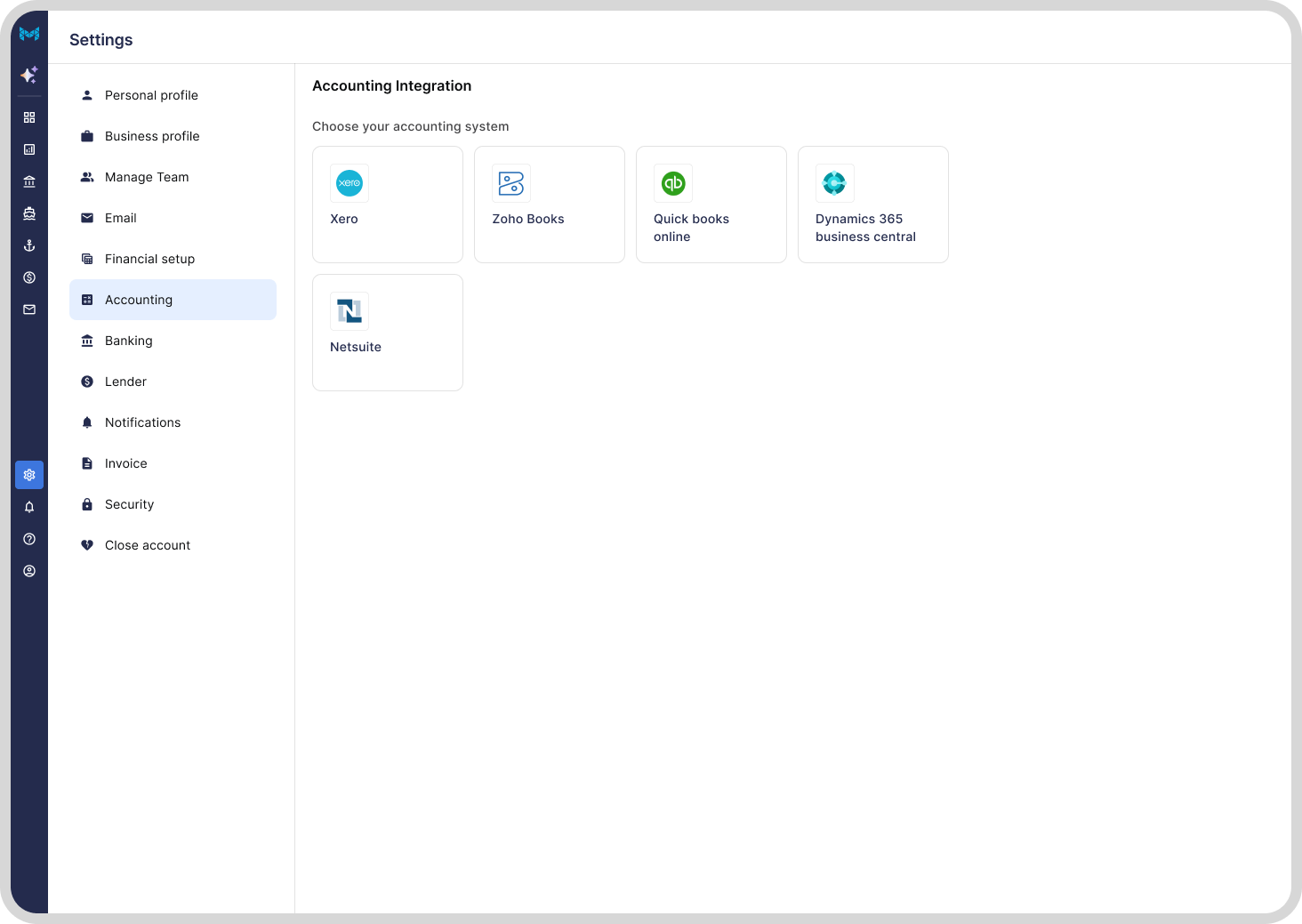
Task: Select the cargo ship icon
Action: pyautogui.click(x=29, y=213)
